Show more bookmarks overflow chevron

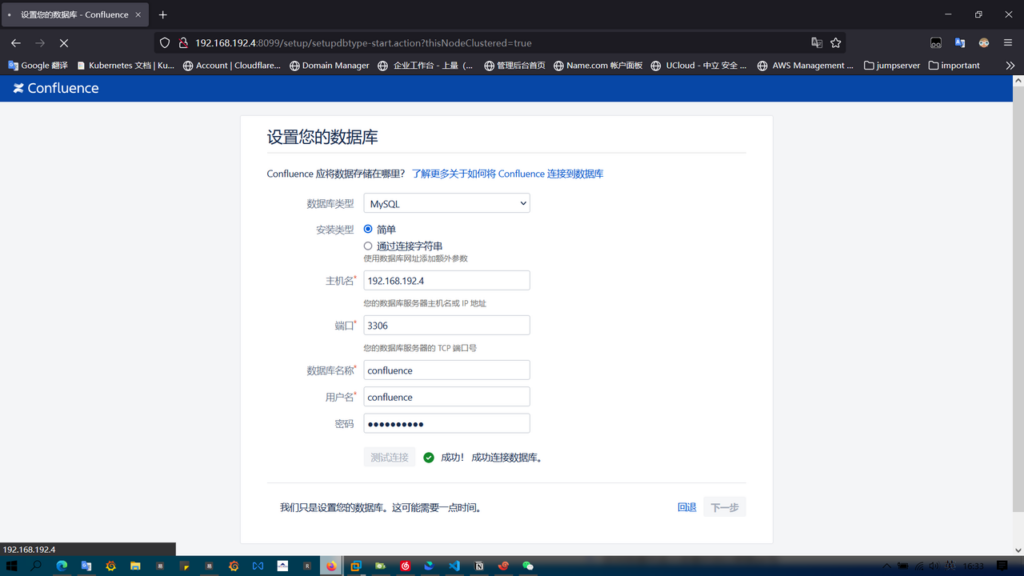(1009, 66)
